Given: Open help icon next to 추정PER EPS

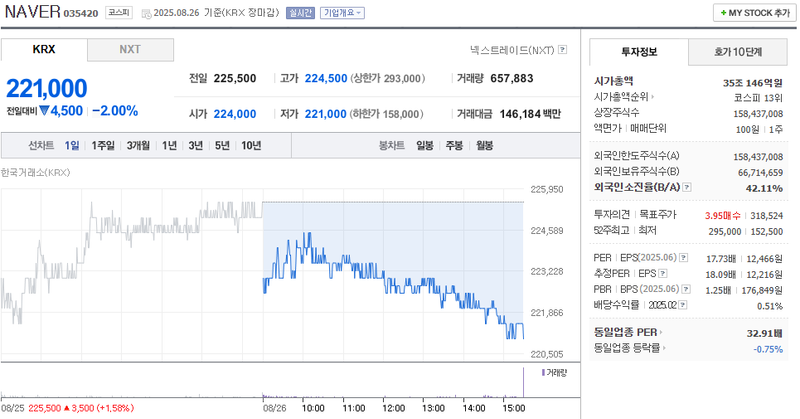Looking at the screenshot, I should click(663, 274).
